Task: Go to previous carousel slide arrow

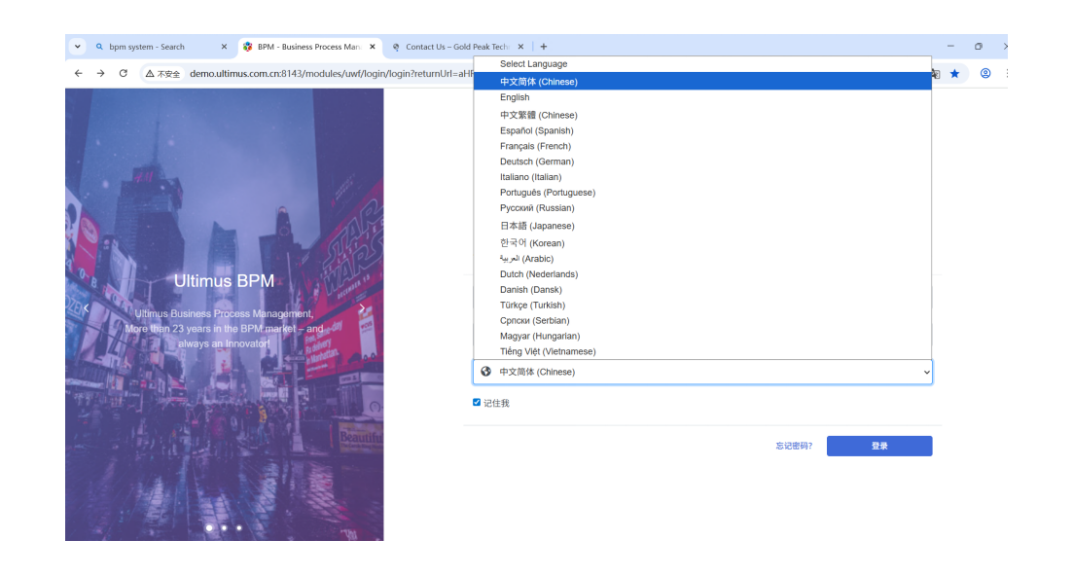Action: [85, 309]
